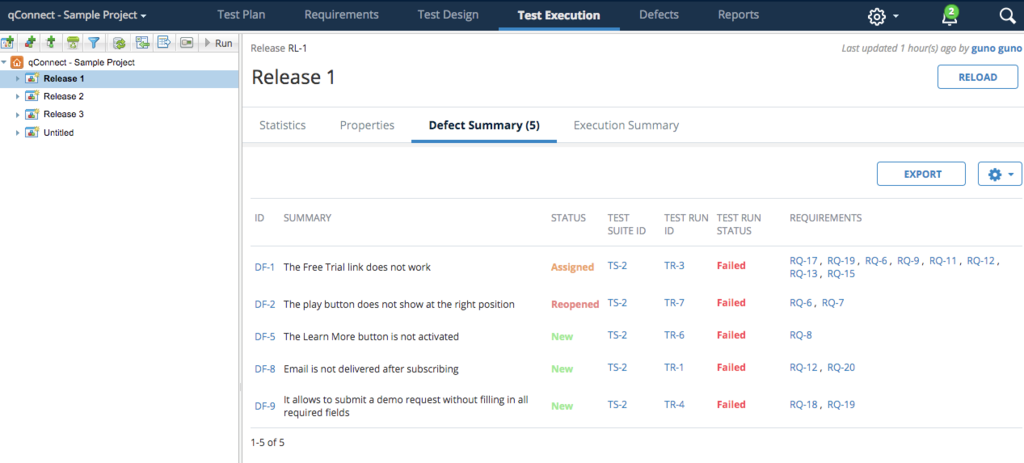This screenshot has width=1024, height=463.
Task: Click the green recycle bin icon
Action: pyautogui.click(x=72, y=43)
